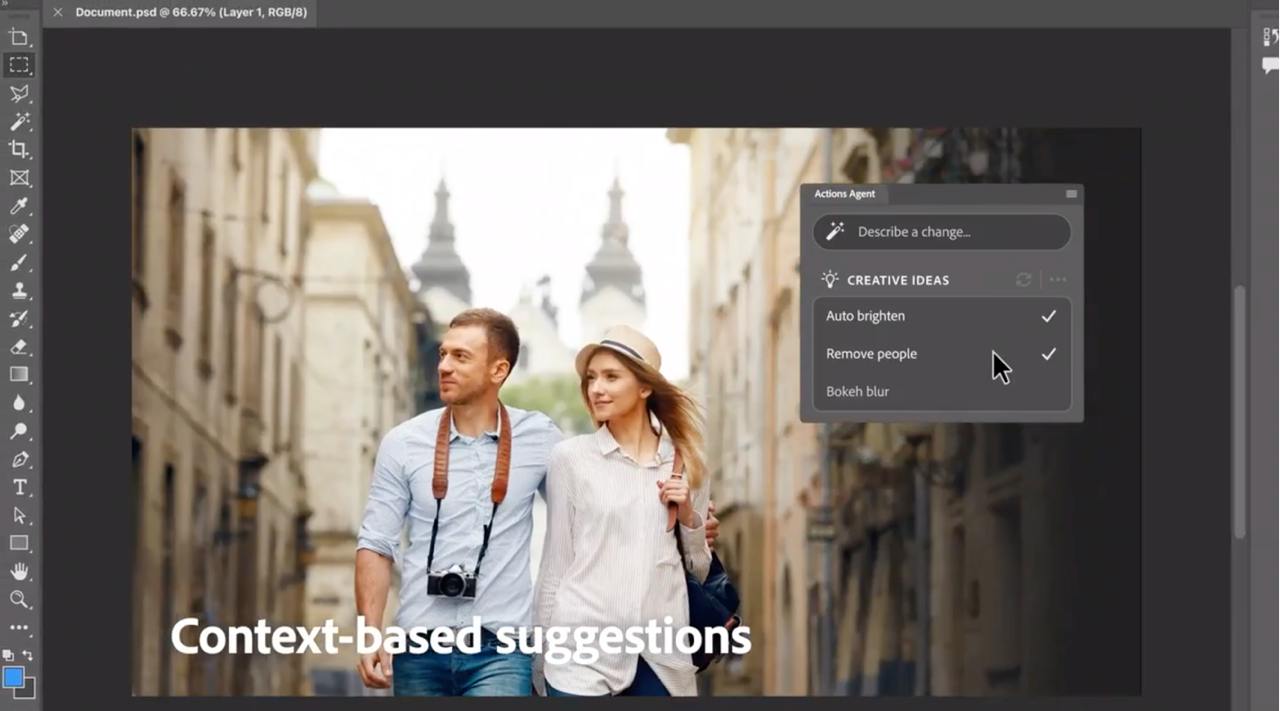
Task: Refresh the Creative Ideas suggestions
Action: [x=1023, y=280]
